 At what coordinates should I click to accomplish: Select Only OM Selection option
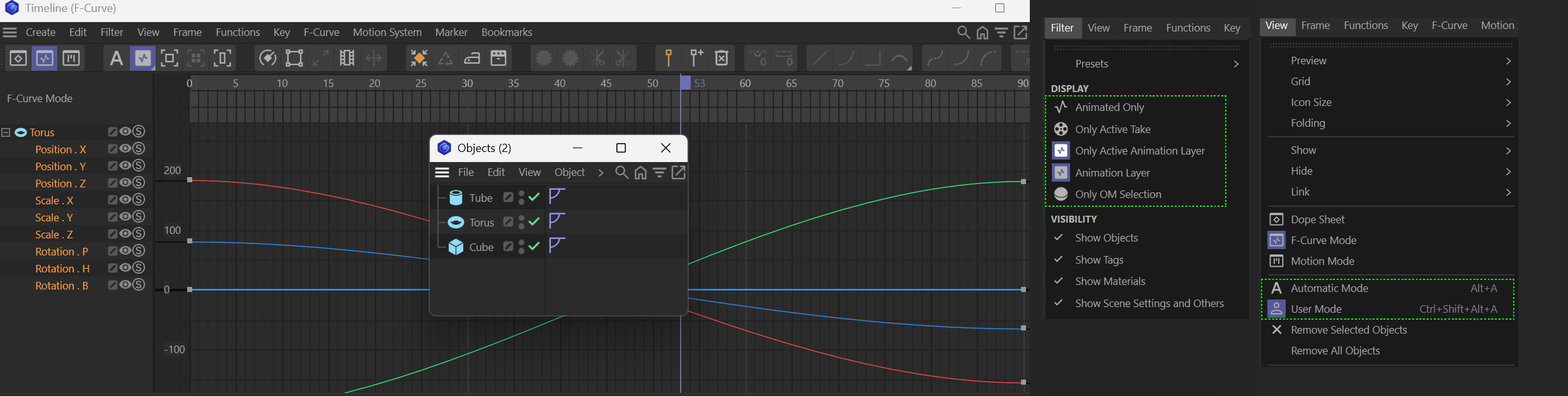(x=1117, y=194)
